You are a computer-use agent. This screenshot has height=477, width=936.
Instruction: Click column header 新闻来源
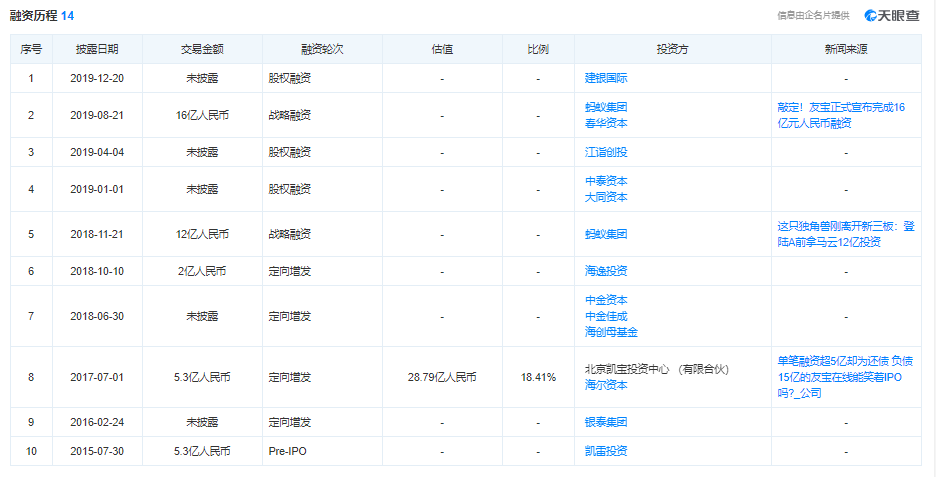(x=846, y=50)
